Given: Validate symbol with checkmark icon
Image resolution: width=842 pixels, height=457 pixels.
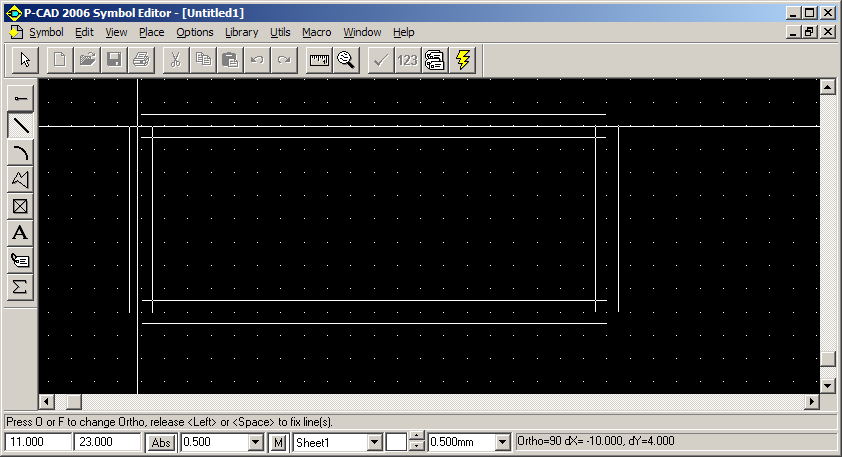Looking at the screenshot, I should [x=380, y=60].
